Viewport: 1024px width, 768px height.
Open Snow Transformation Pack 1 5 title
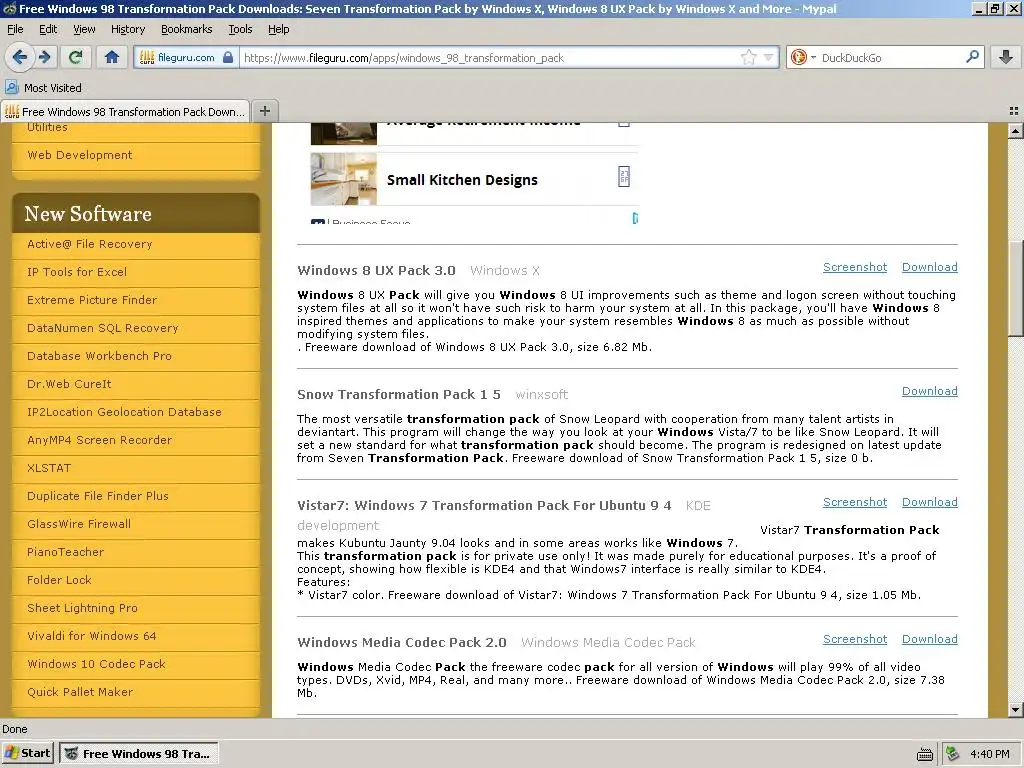(x=398, y=394)
